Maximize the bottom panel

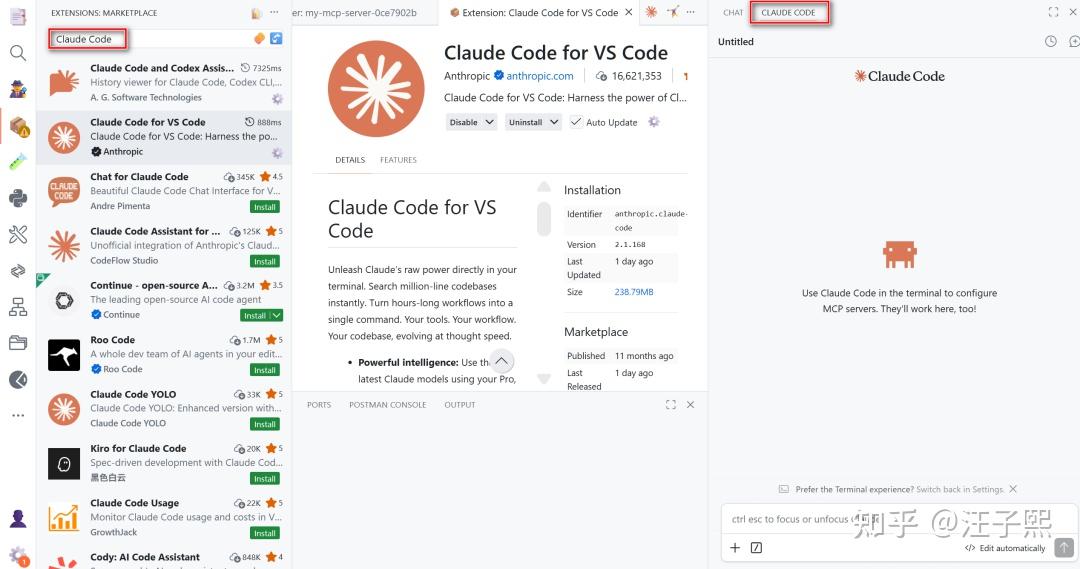671,404
